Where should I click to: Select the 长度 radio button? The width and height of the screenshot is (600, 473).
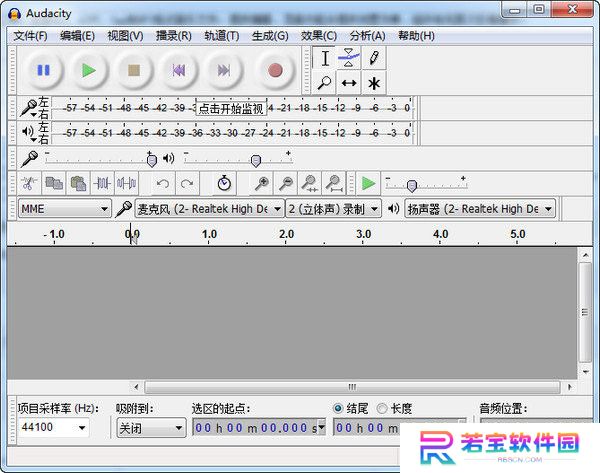(x=382, y=408)
